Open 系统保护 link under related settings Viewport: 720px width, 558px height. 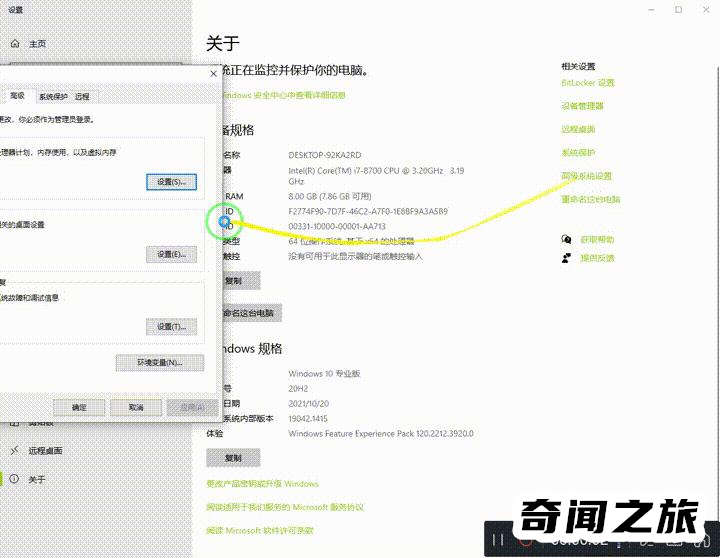(578, 152)
